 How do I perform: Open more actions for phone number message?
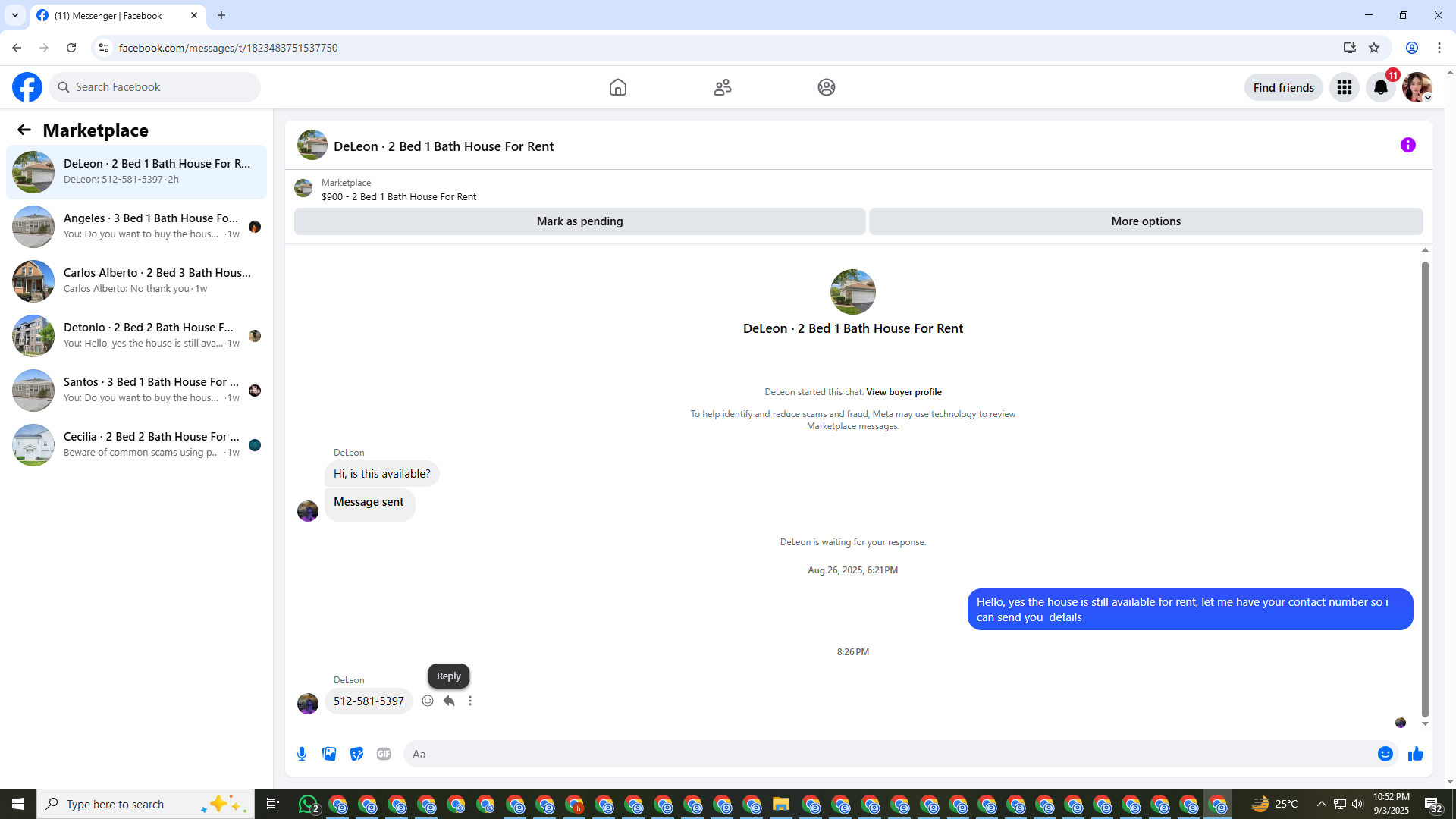point(470,701)
